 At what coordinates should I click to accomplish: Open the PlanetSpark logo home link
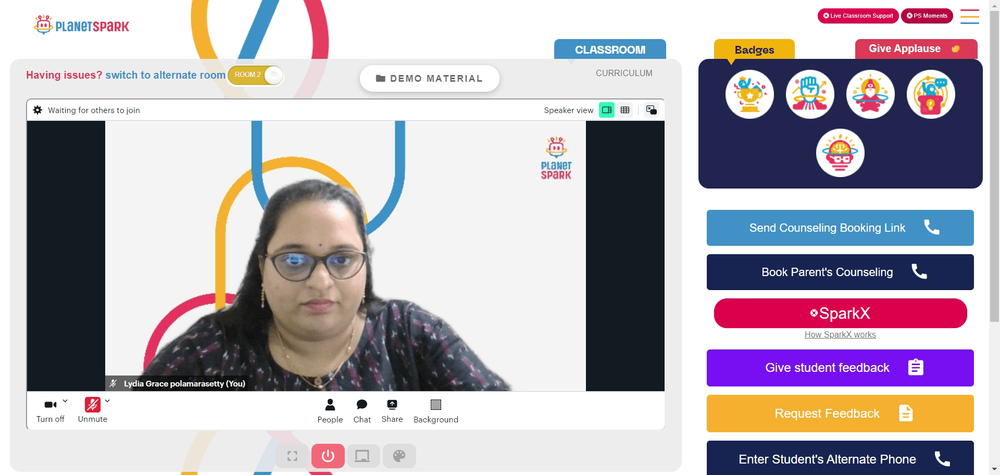point(81,26)
